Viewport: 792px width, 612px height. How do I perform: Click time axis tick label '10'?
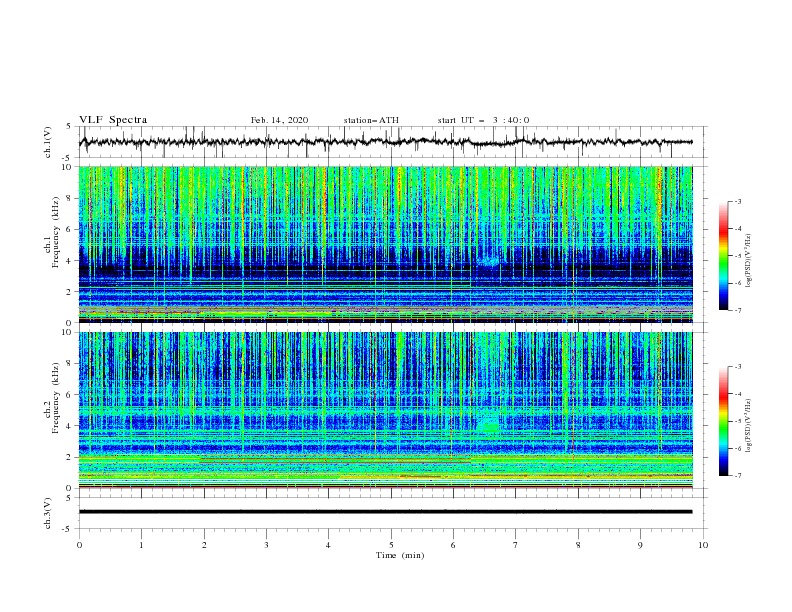(703, 545)
